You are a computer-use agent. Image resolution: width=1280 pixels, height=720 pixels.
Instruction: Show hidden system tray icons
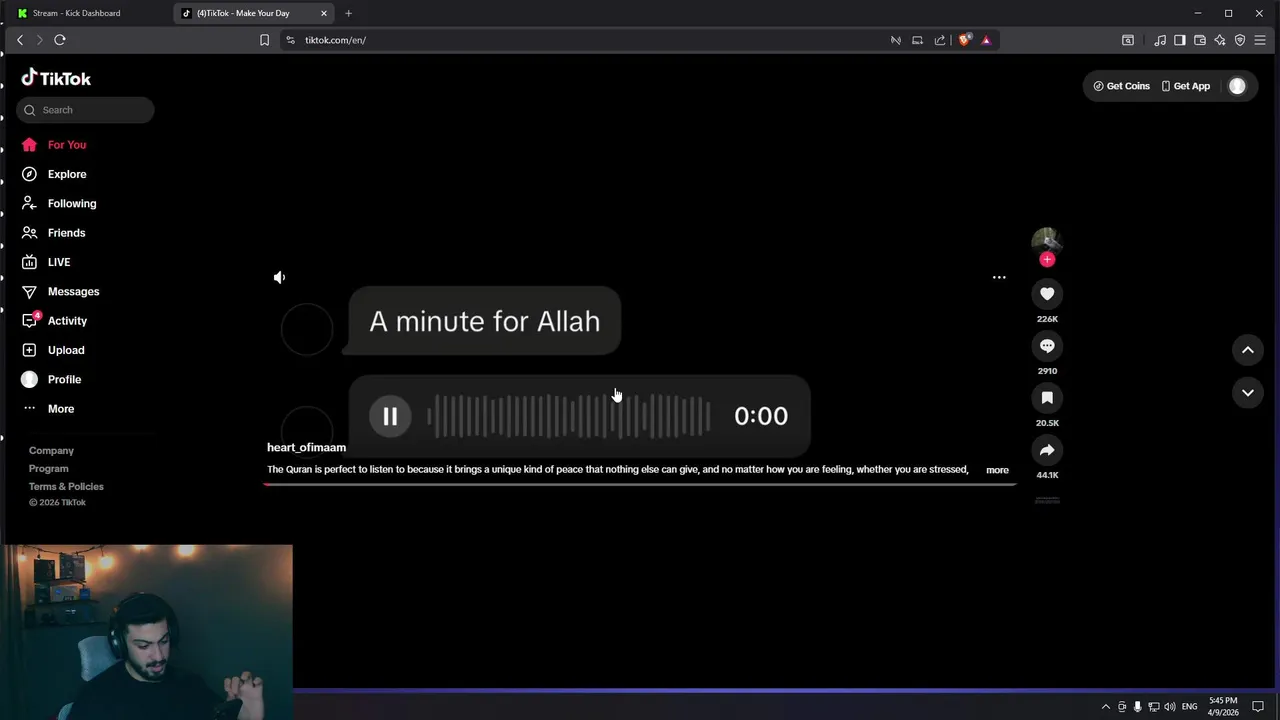1106,707
